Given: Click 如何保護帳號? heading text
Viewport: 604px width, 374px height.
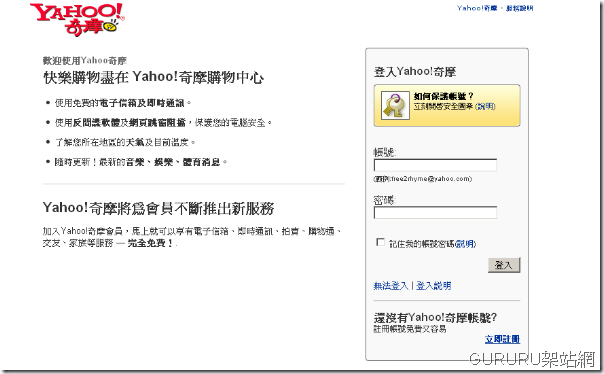Looking at the screenshot, I should pyautogui.click(x=443, y=96).
